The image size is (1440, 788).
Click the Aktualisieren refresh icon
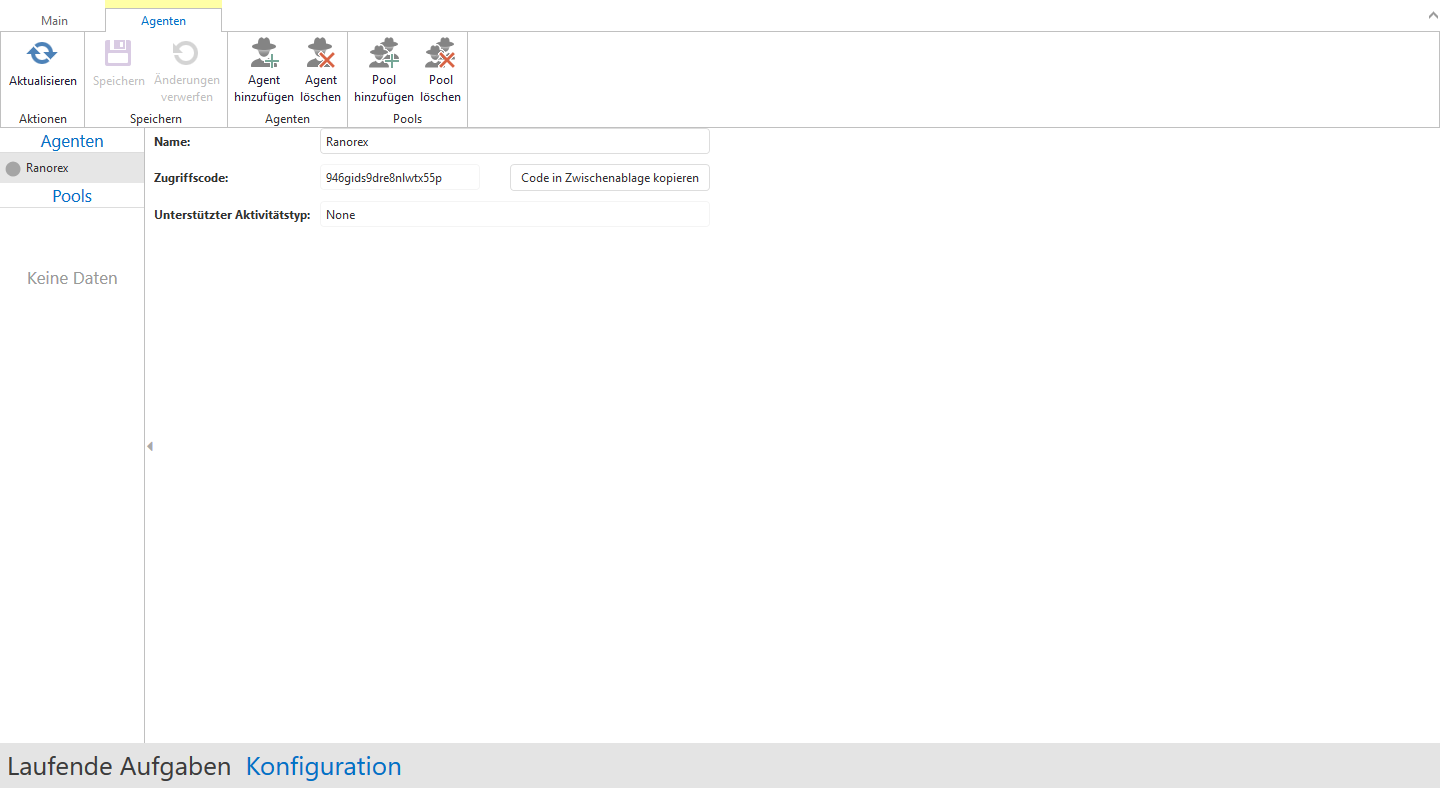pos(42,54)
